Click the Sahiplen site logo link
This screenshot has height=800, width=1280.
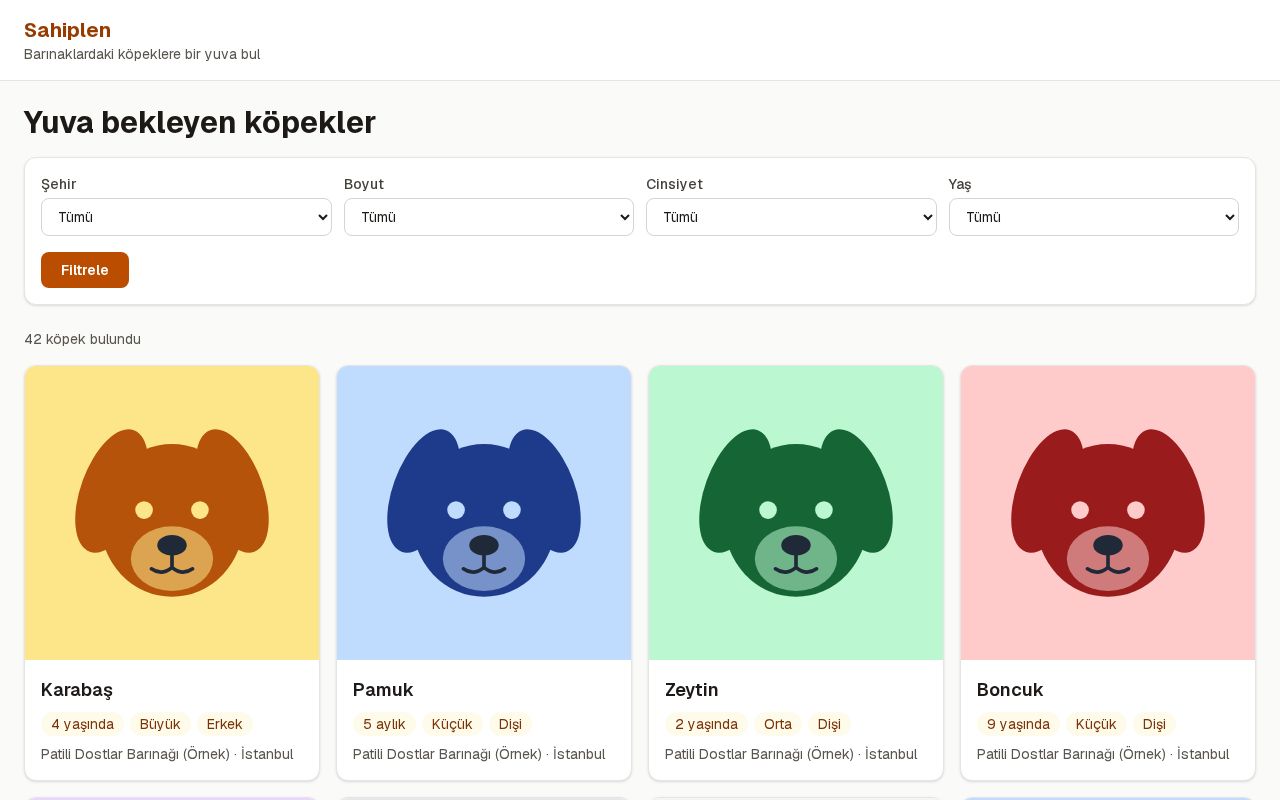[x=67, y=30]
